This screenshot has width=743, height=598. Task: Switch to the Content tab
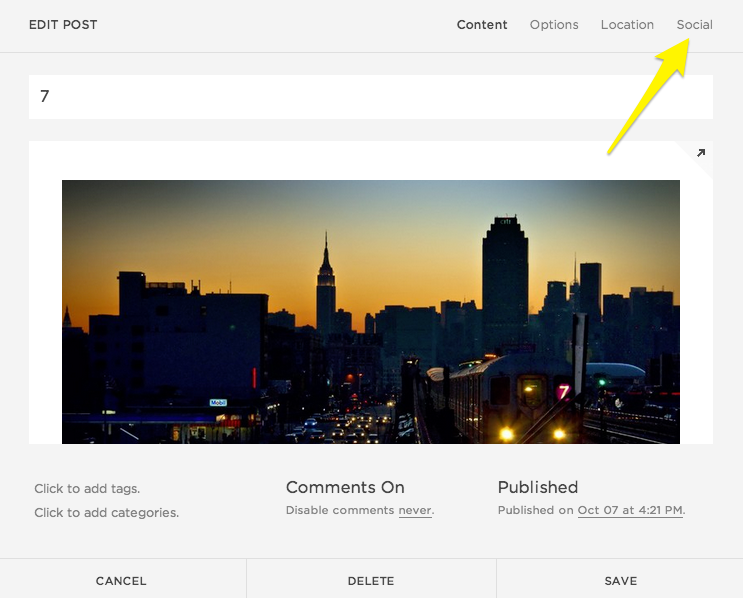coord(482,25)
